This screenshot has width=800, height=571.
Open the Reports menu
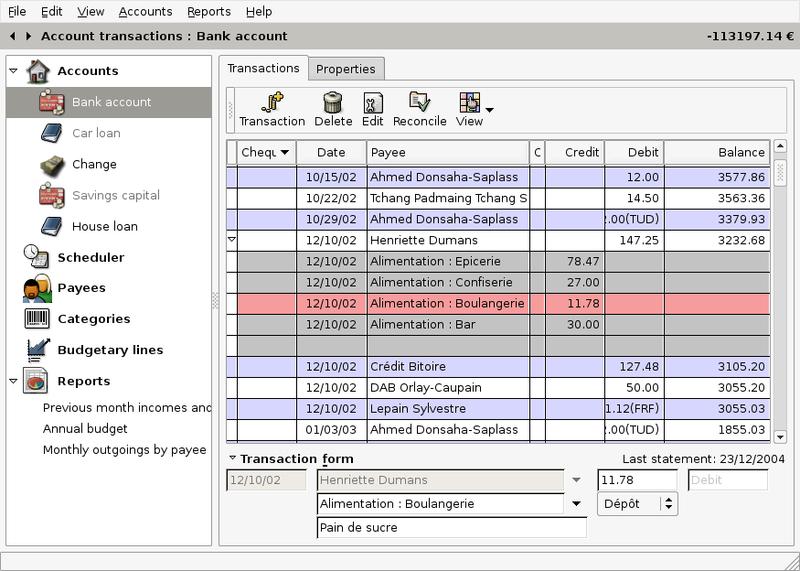(208, 11)
